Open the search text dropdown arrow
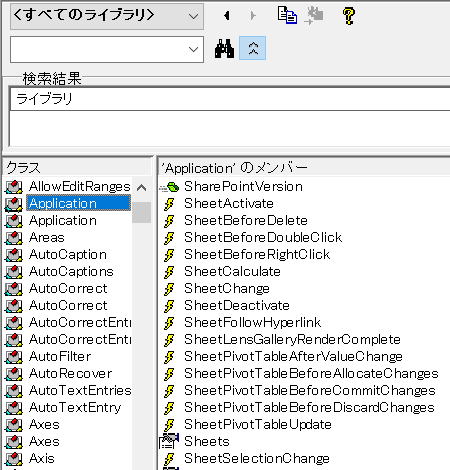The width and height of the screenshot is (450, 470). pyautogui.click(x=193, y=50)
